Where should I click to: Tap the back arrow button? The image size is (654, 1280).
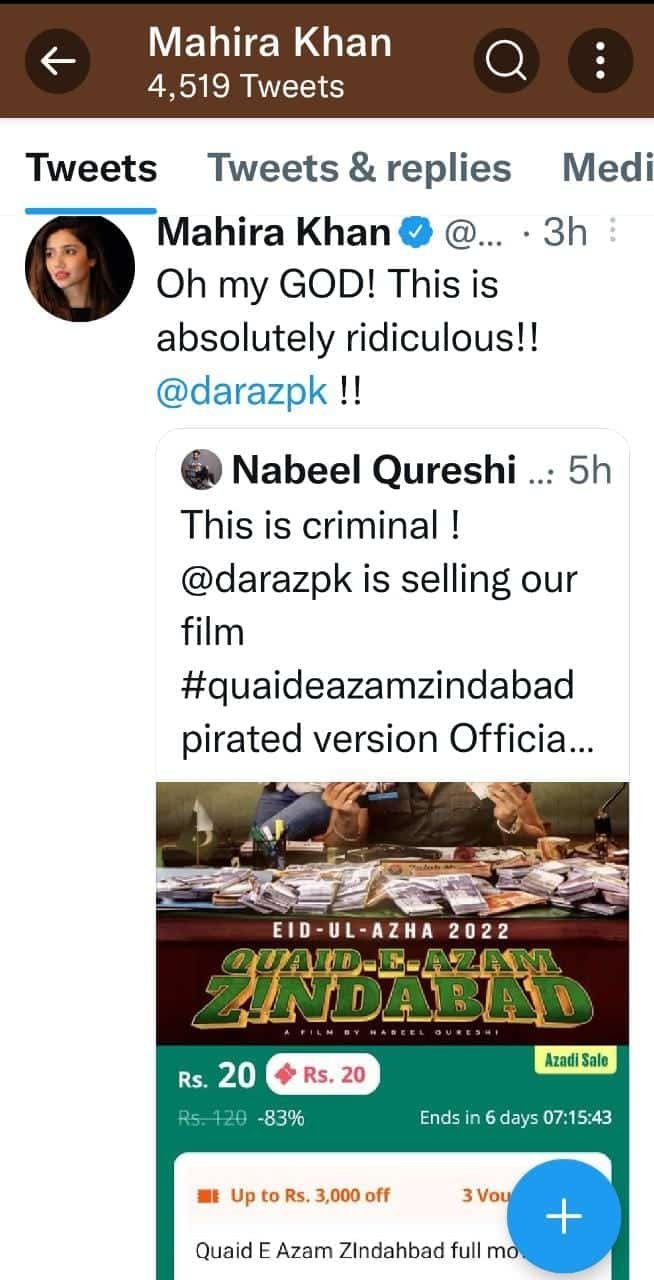tap(58, 61)
